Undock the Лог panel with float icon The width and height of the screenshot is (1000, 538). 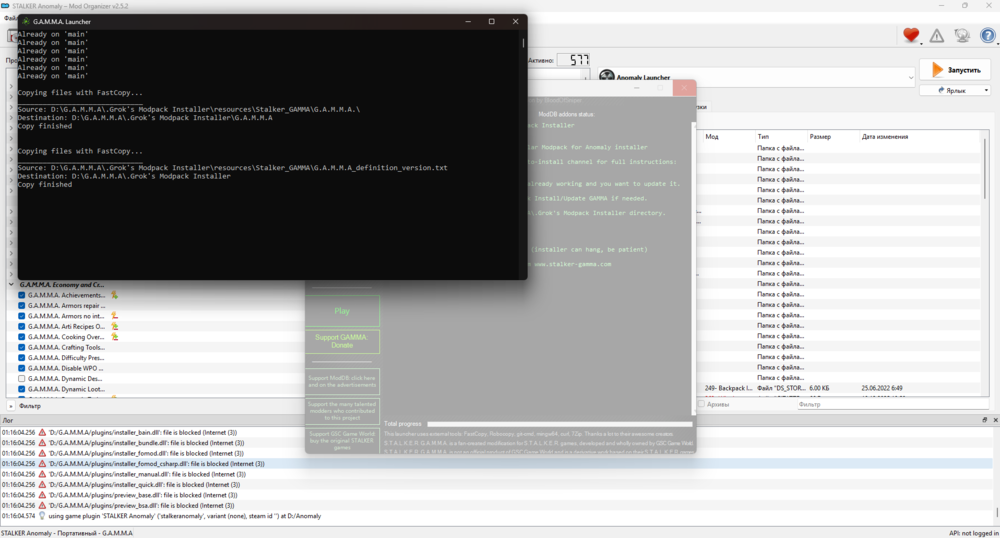click(x=985, y=420)
